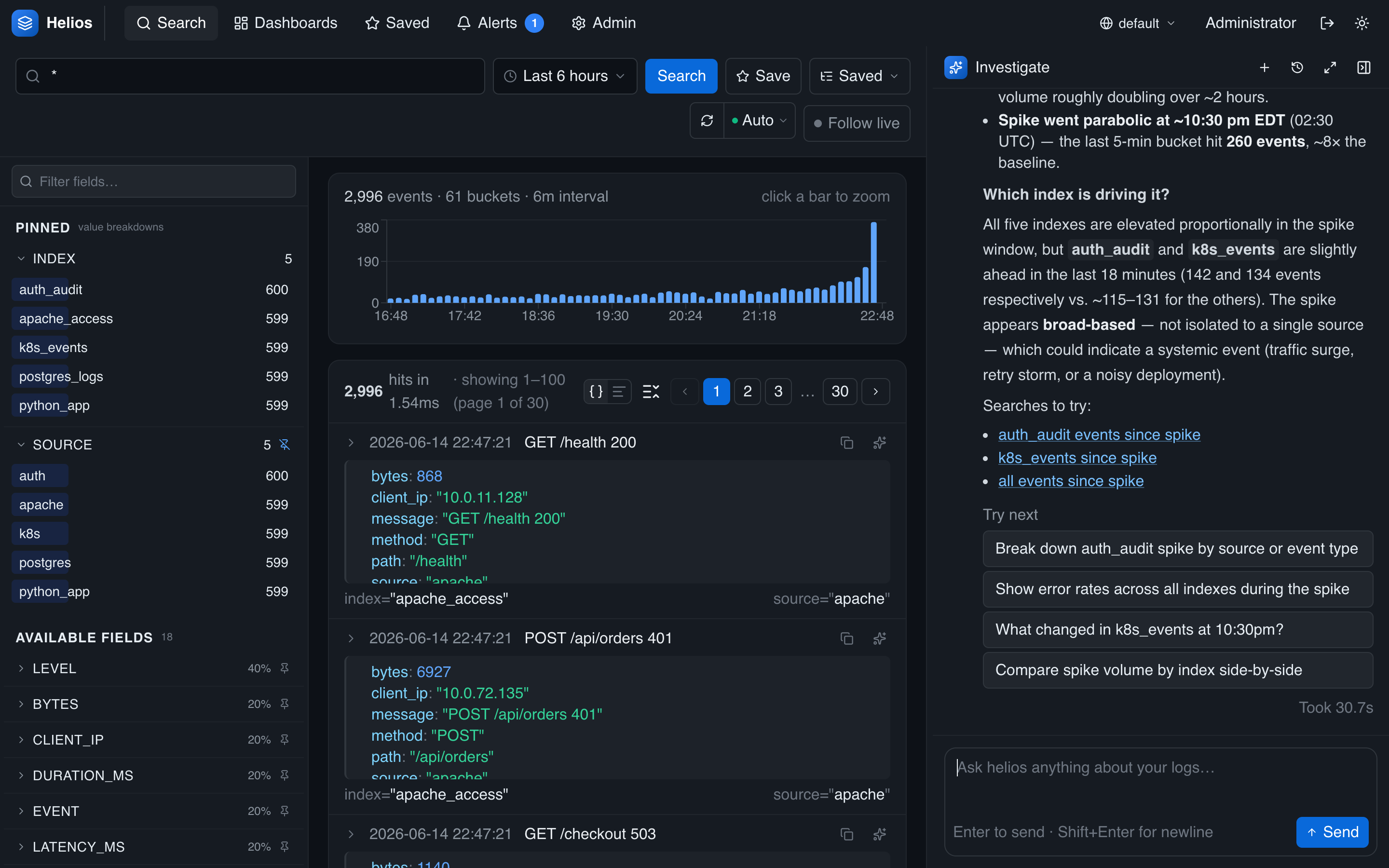Focus the Filter fields input
Image resolution: width=1389 pixels, height=868 pixels.
(154, 181)
